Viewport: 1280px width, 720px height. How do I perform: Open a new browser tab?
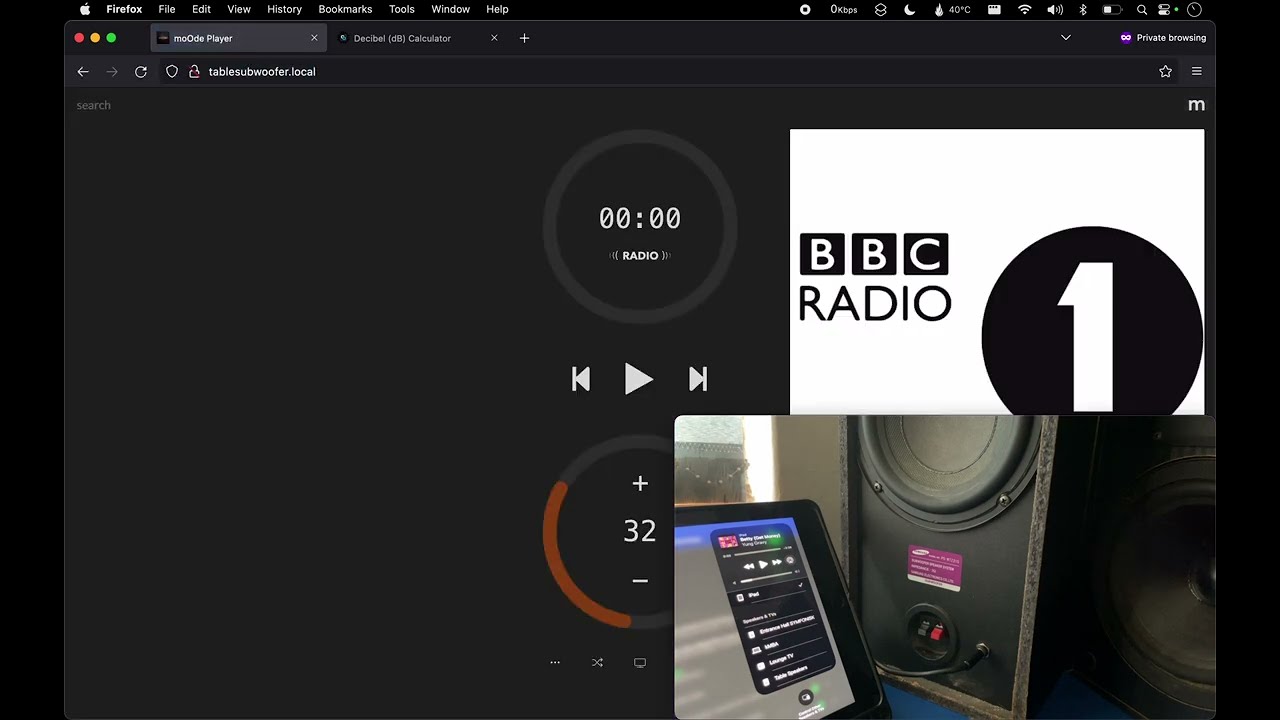pos(524,38)
